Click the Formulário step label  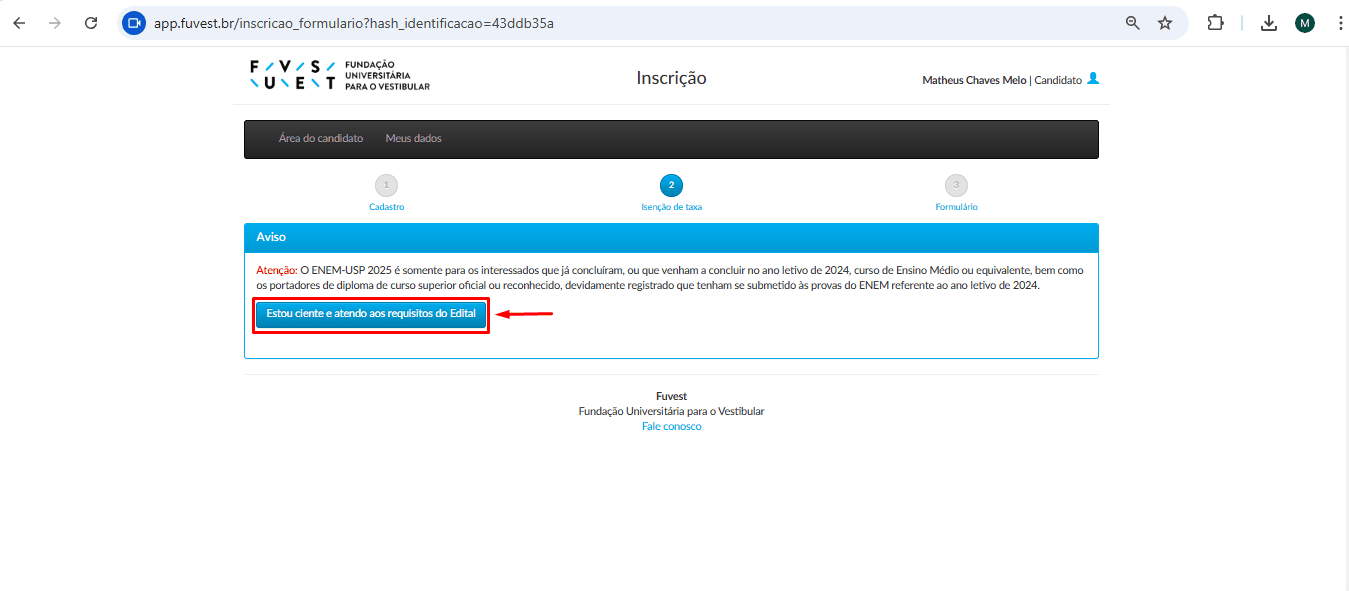point(956,207)
